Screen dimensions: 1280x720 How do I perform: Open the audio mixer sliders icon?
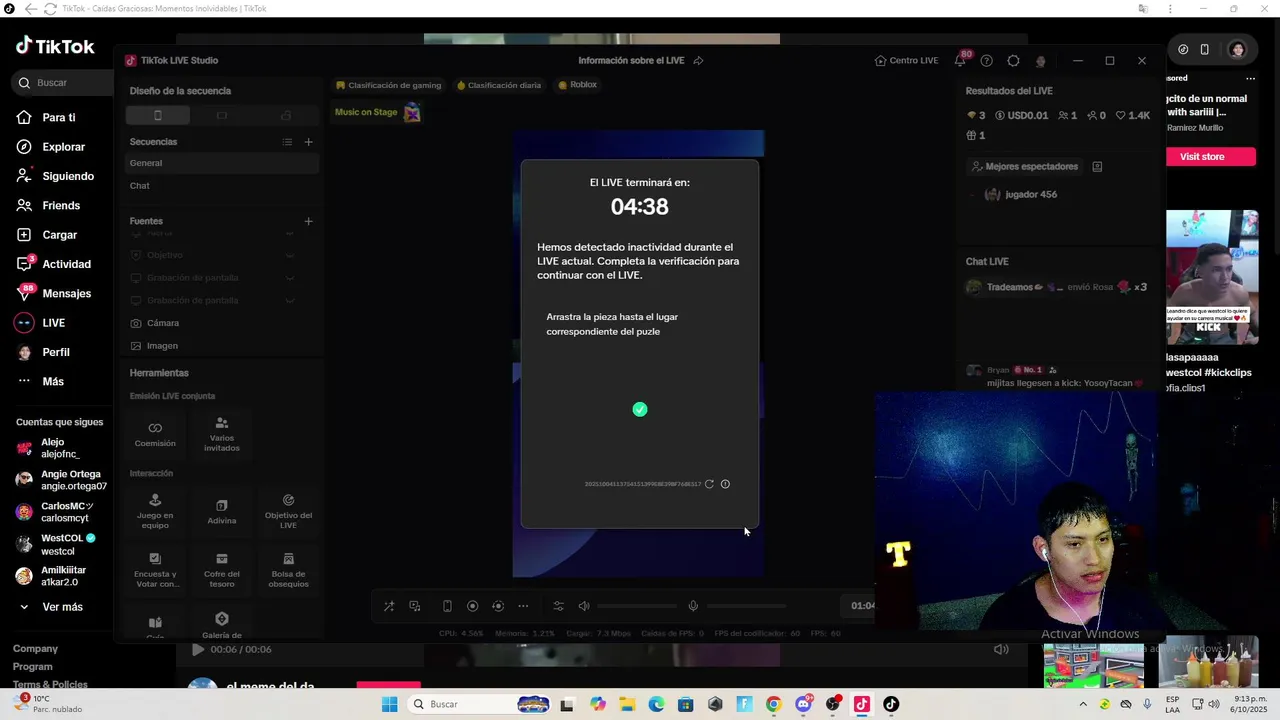[x=558, y=606]
